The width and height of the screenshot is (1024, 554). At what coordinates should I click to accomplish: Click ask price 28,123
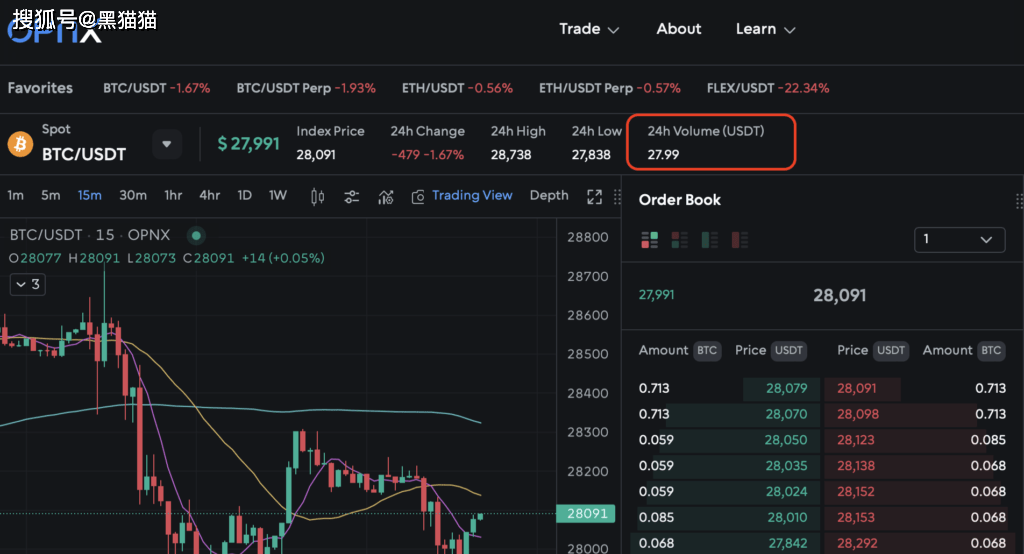click(856, 440)
